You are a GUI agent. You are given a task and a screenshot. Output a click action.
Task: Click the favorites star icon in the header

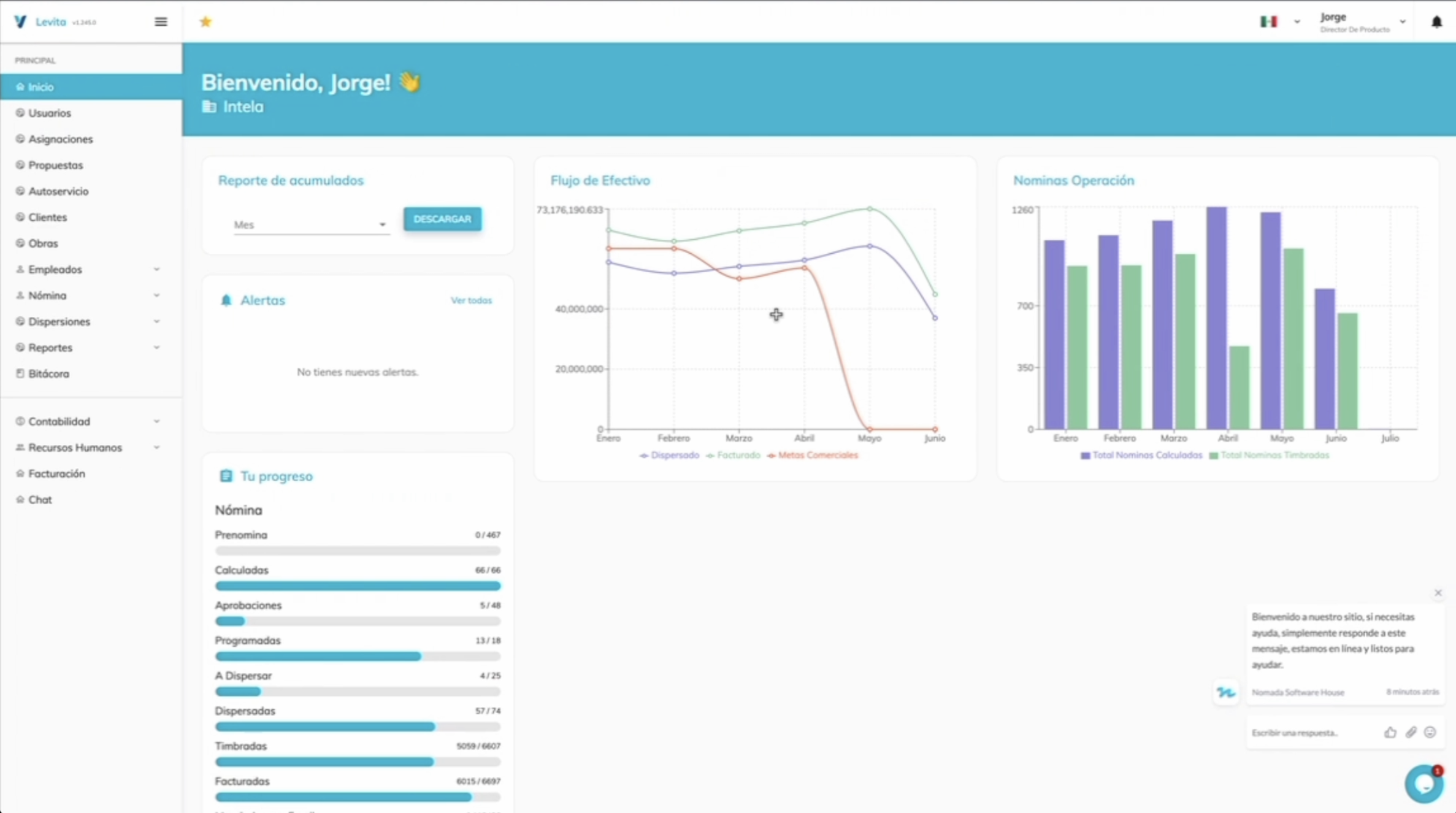click(205, 21)
